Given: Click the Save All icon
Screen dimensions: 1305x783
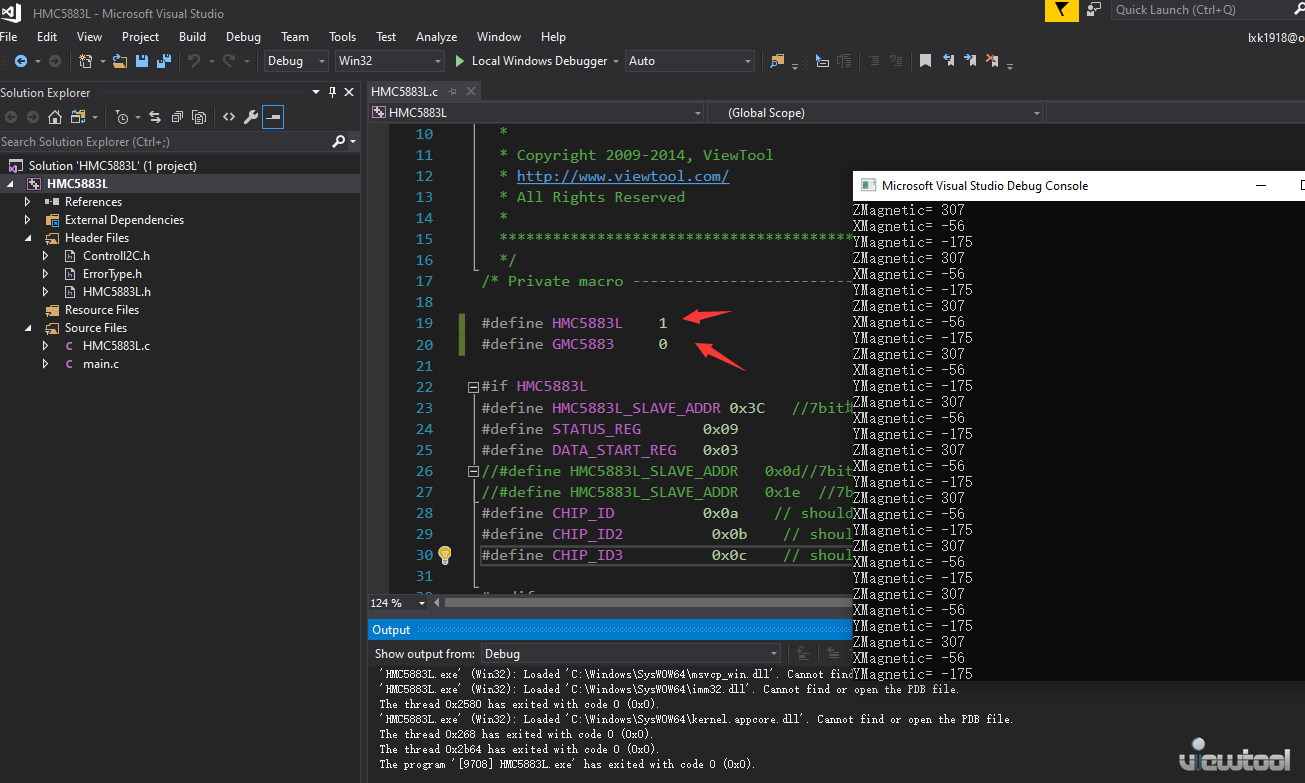Looking at the screenshot, I should [163, 61].
